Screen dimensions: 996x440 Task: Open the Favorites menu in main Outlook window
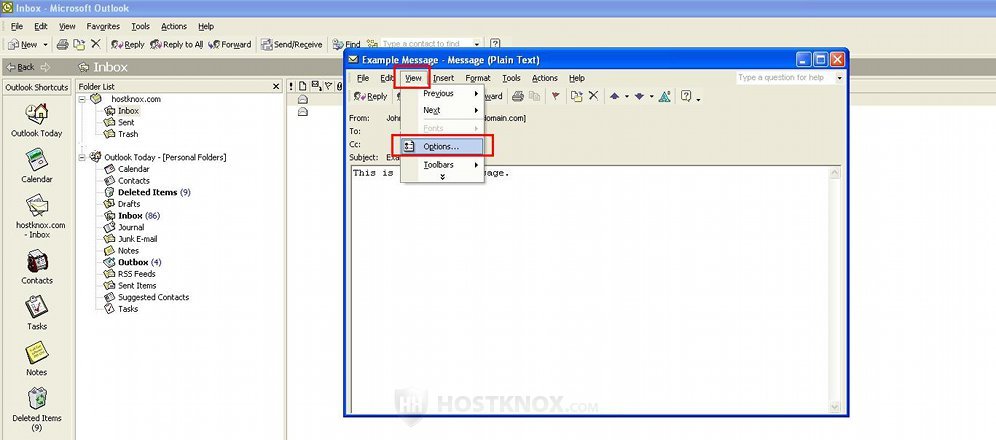click(x=103, y=26)
